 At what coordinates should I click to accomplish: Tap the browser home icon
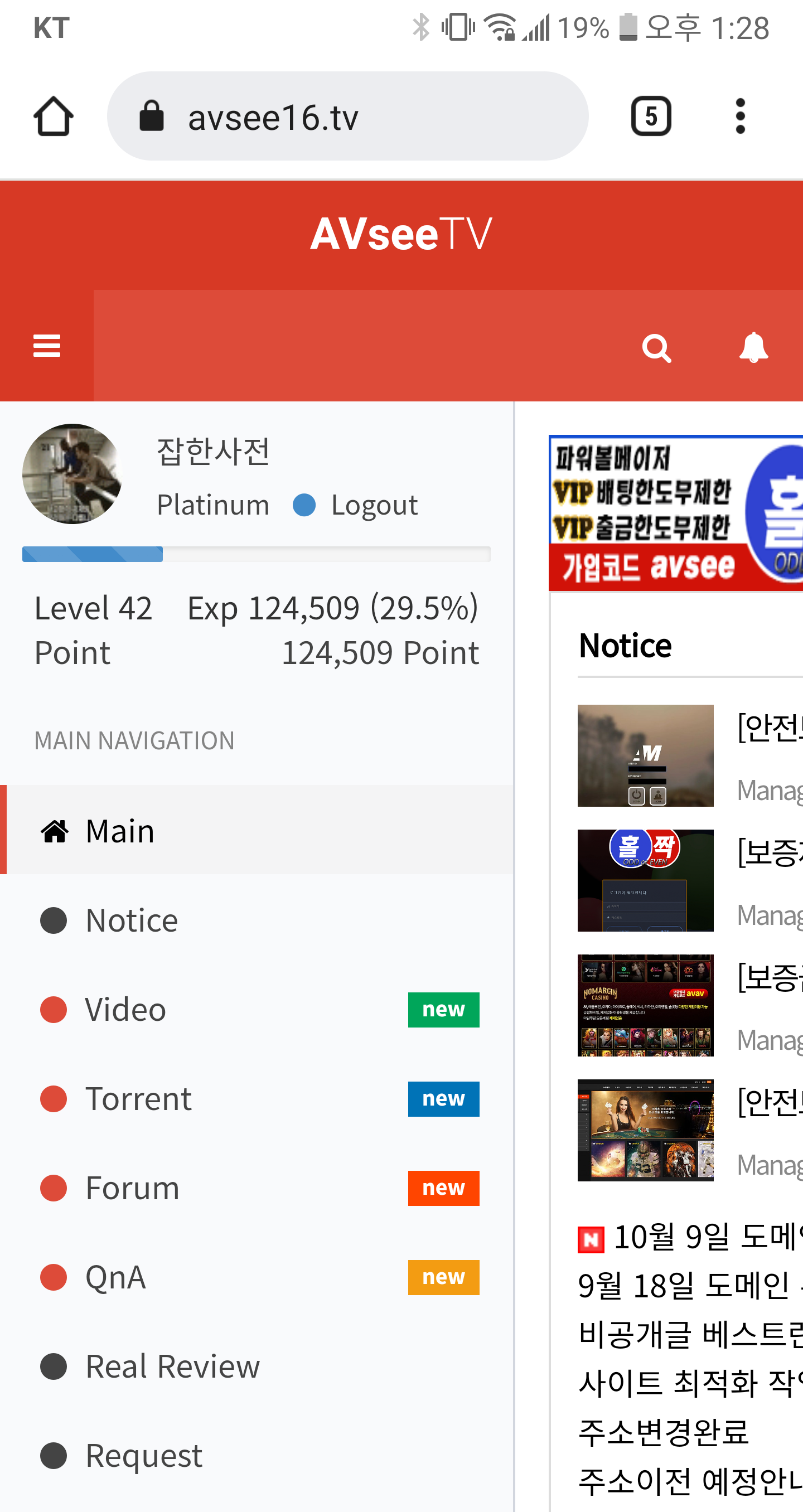pyautogui.click(x=54, y=116)
